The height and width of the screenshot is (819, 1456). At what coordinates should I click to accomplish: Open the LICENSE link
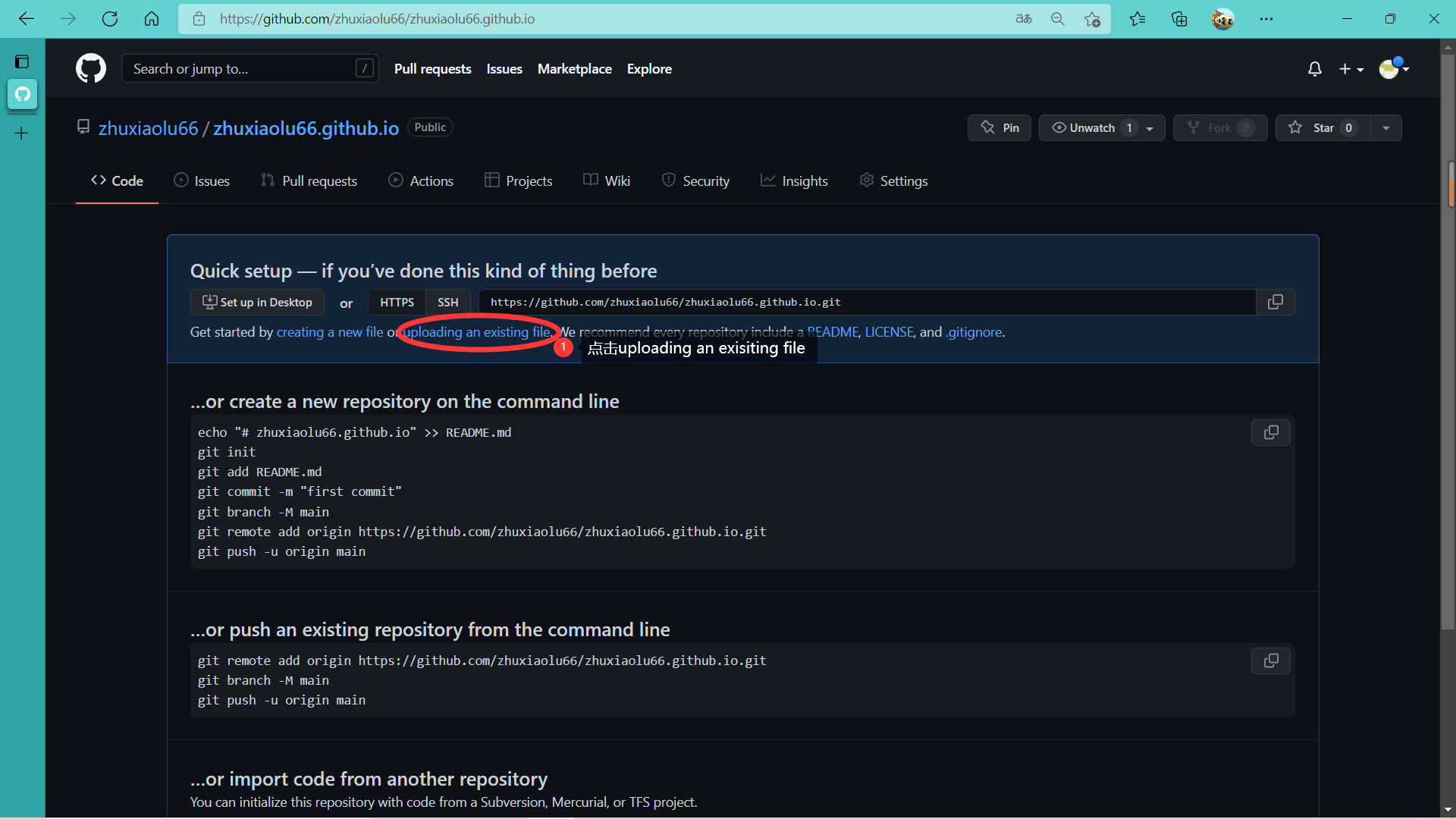[x=889, y=332]
